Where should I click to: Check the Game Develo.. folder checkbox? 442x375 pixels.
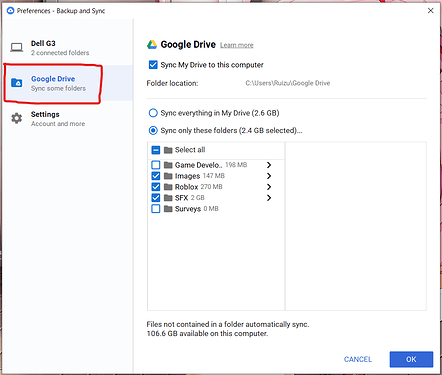coord(156,165)
